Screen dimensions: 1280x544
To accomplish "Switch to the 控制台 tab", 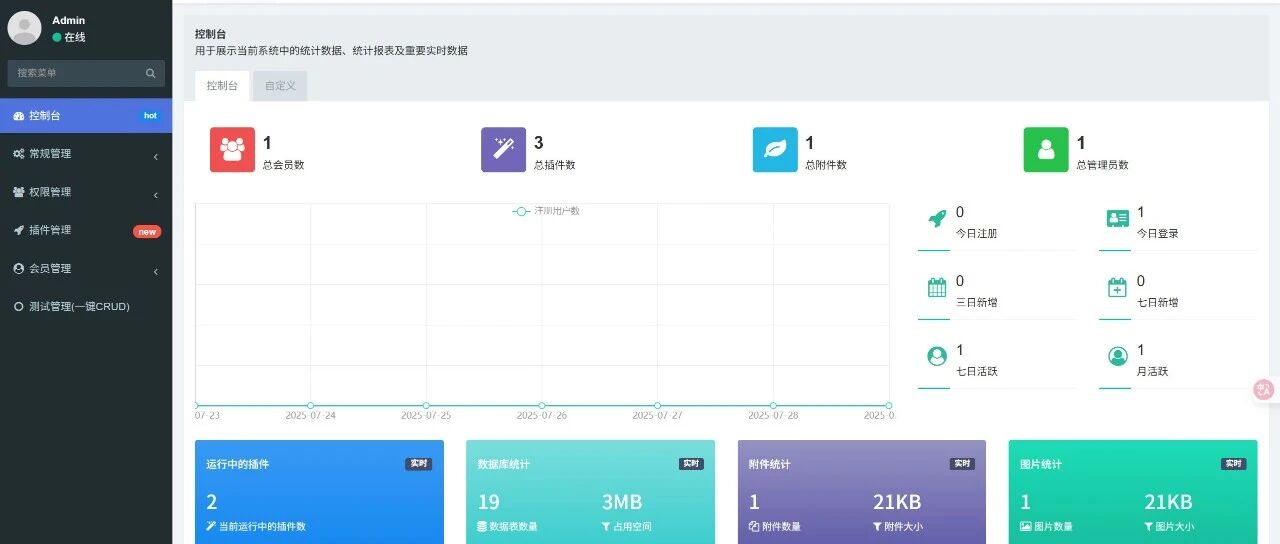I will coord(222,86).
